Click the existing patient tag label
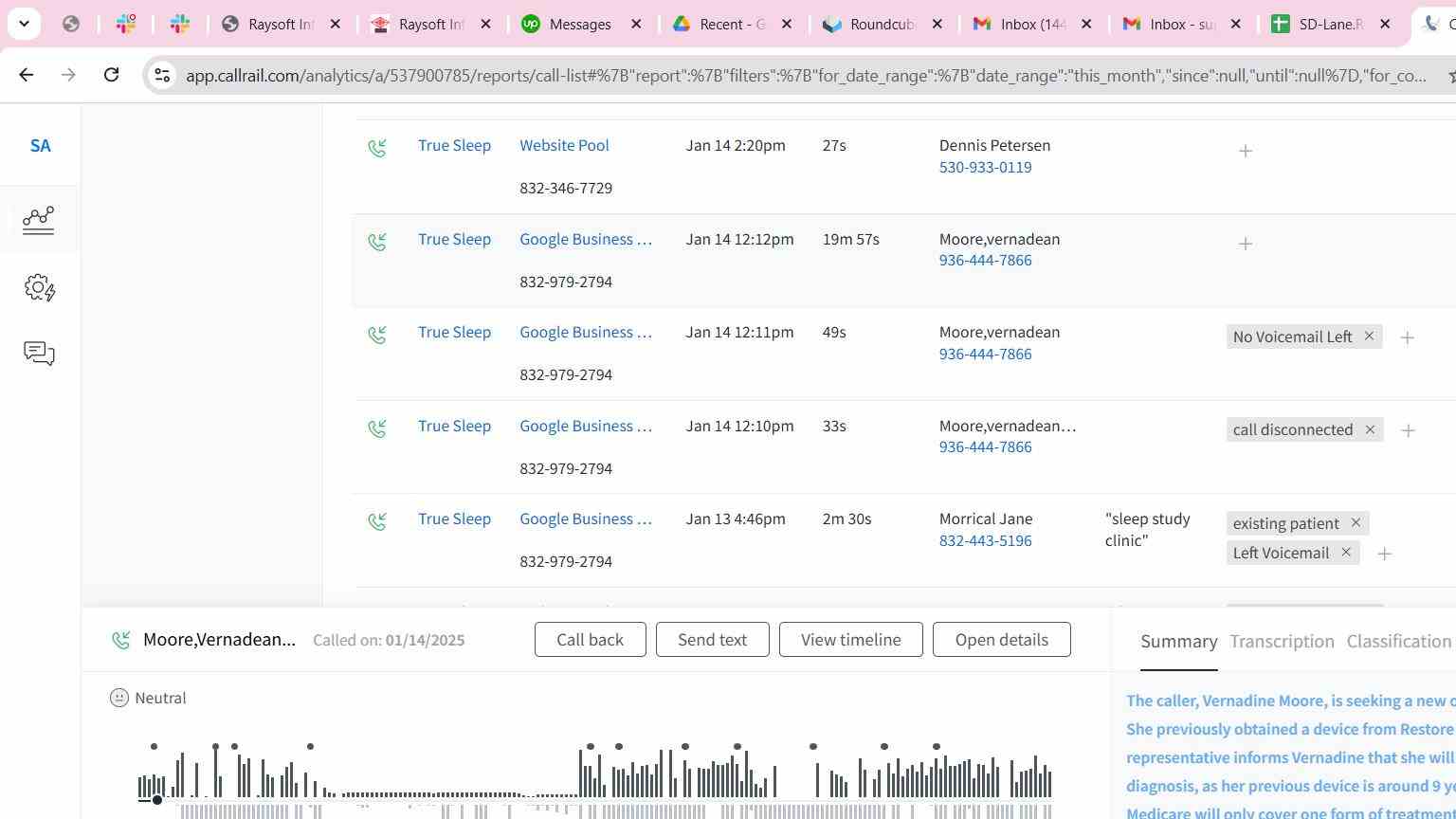 (1285, 523)
